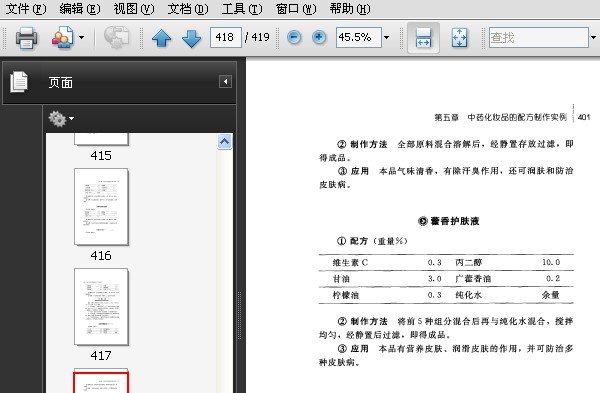Click the thumbnail scrollbar up arrow
This screenshot has height=393, width=600.
click(x=225, y=142)
